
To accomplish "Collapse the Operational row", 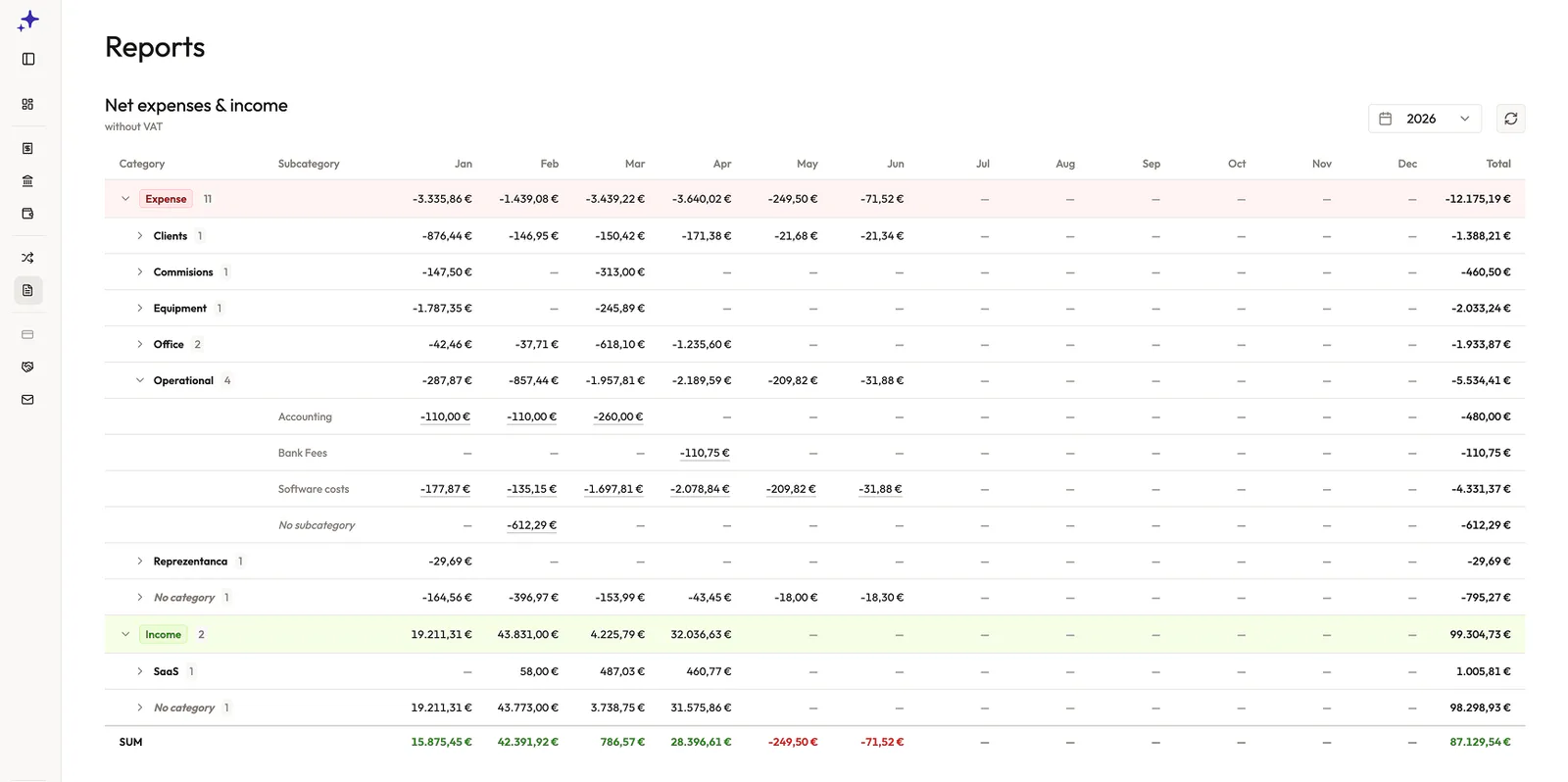I will pos(140,381).
